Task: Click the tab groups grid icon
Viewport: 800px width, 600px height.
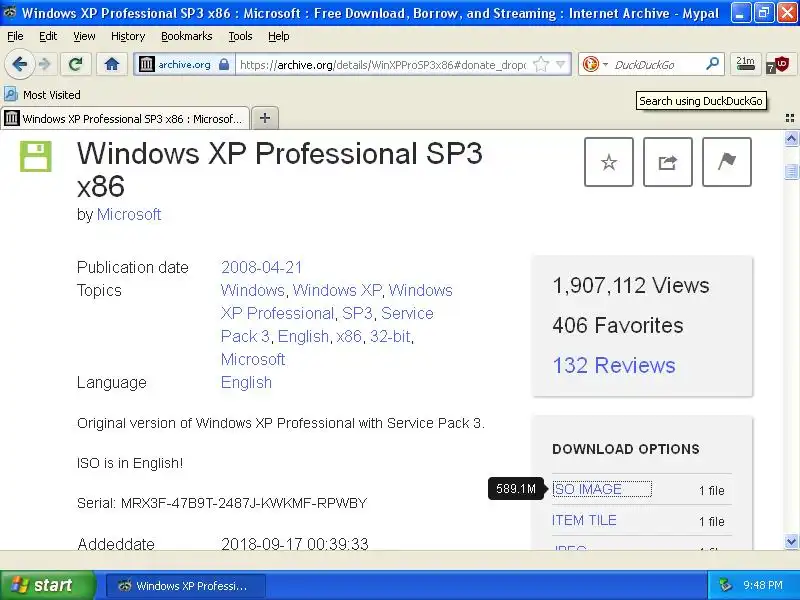Action: click(x=790, y=118)
